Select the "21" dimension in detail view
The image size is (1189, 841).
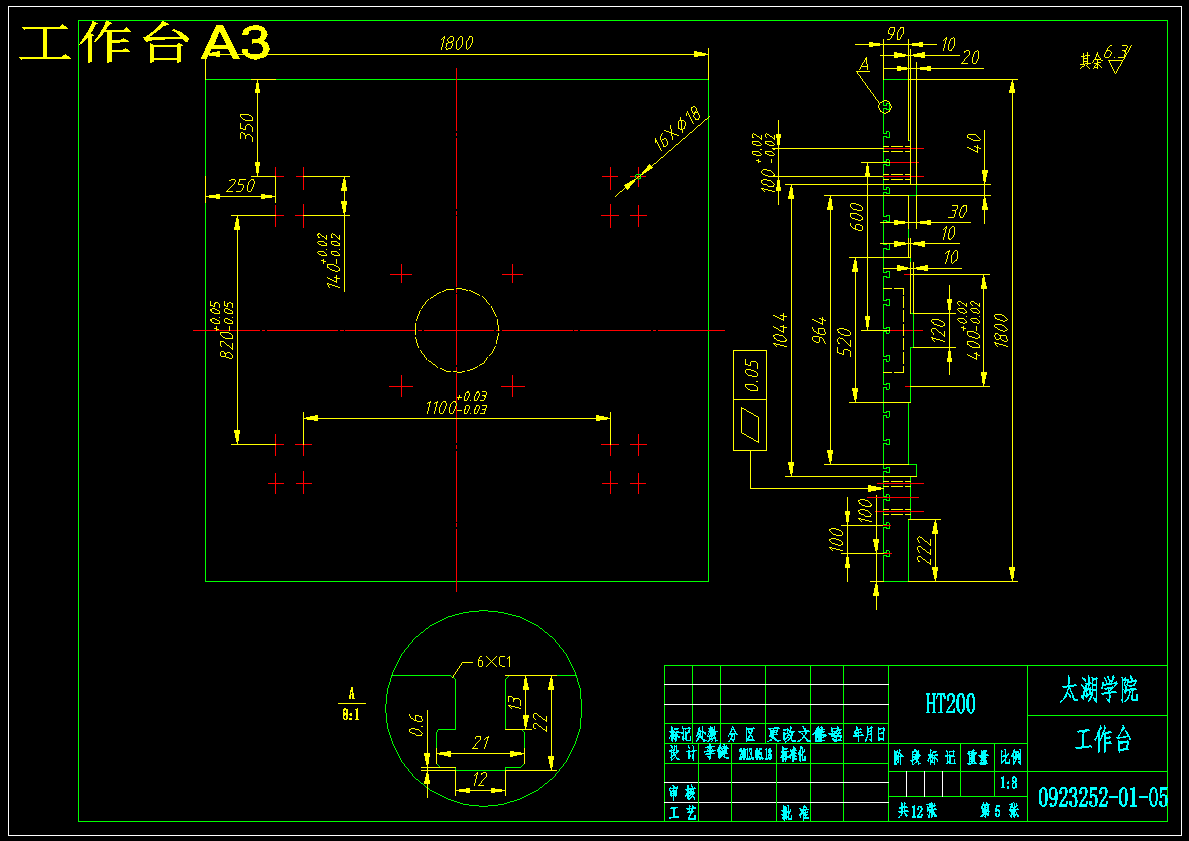coord(481,743)
